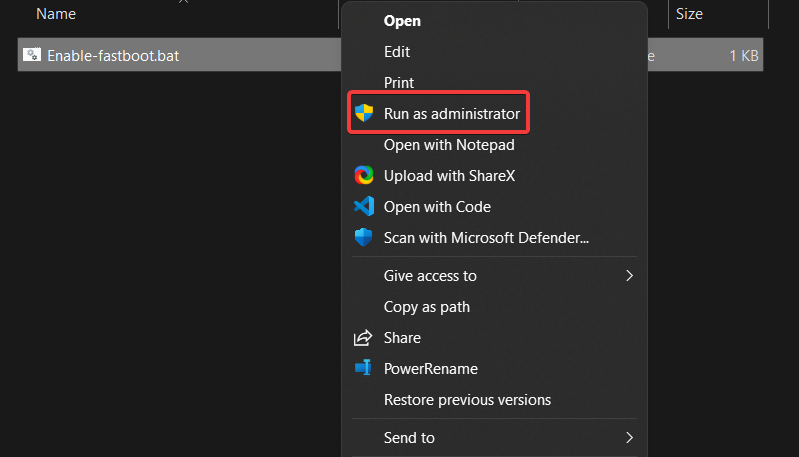Click the ShareX upload icon
This screenshot has width=799, height=457.
click(x=364, y=176)
